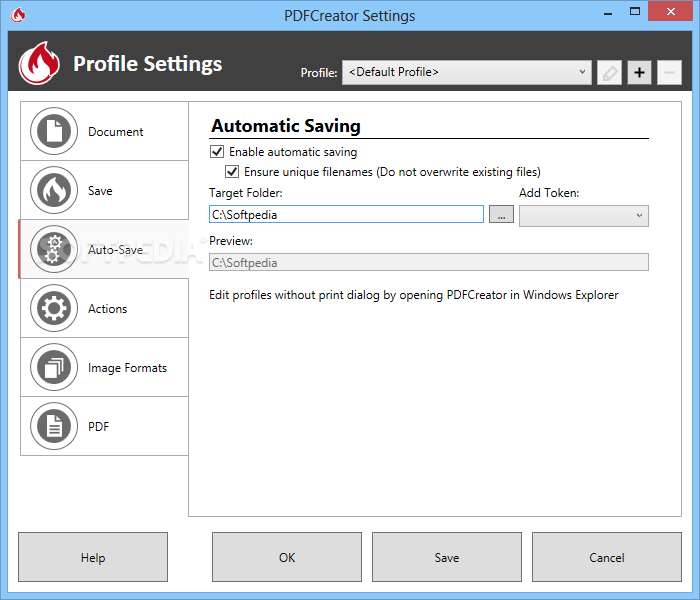Close the PDFCreator Settings window
The height and width of the screenshot is (600, 700).
point(671,12)
